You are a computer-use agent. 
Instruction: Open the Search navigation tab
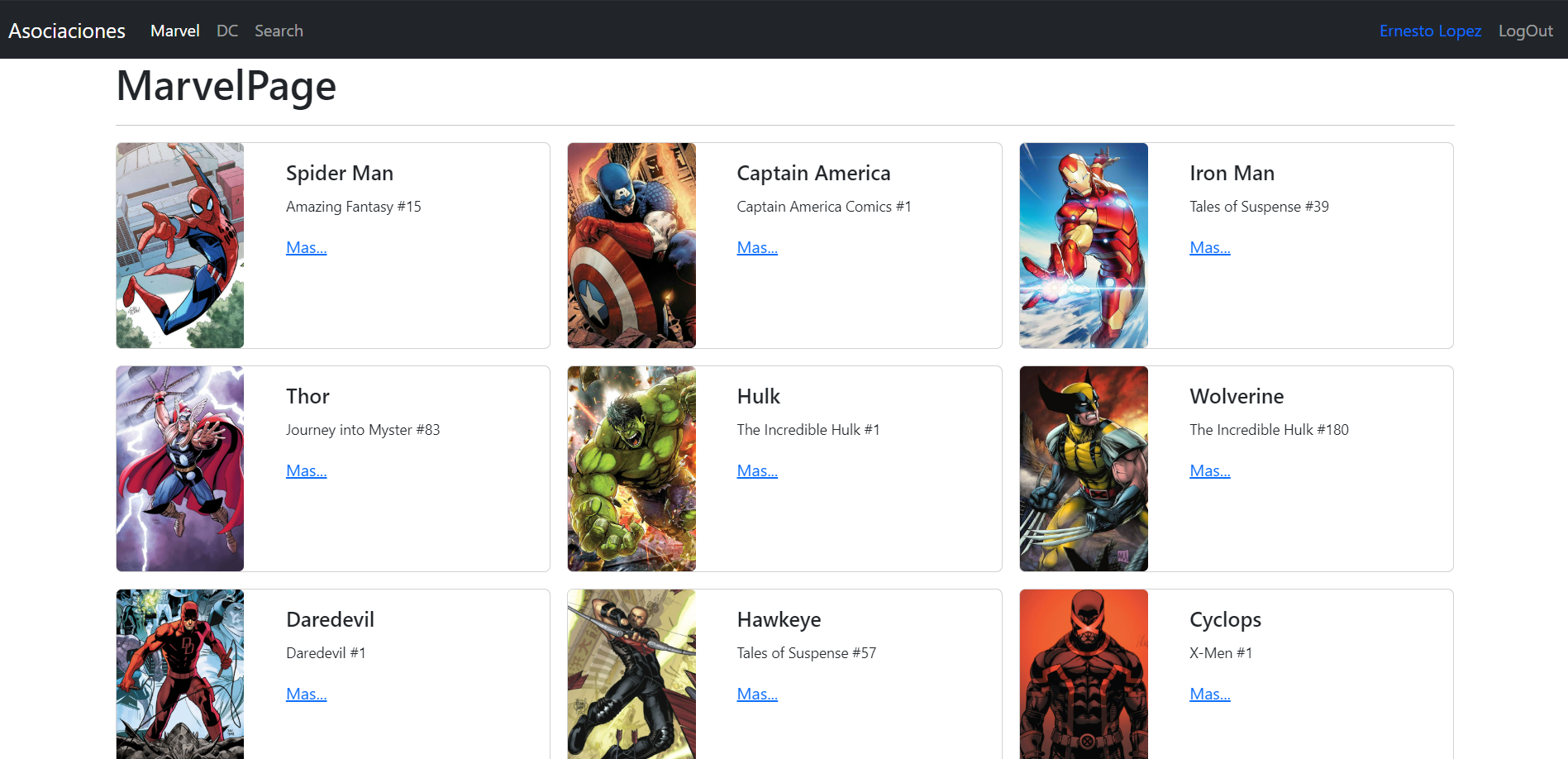tap(279, 31)
